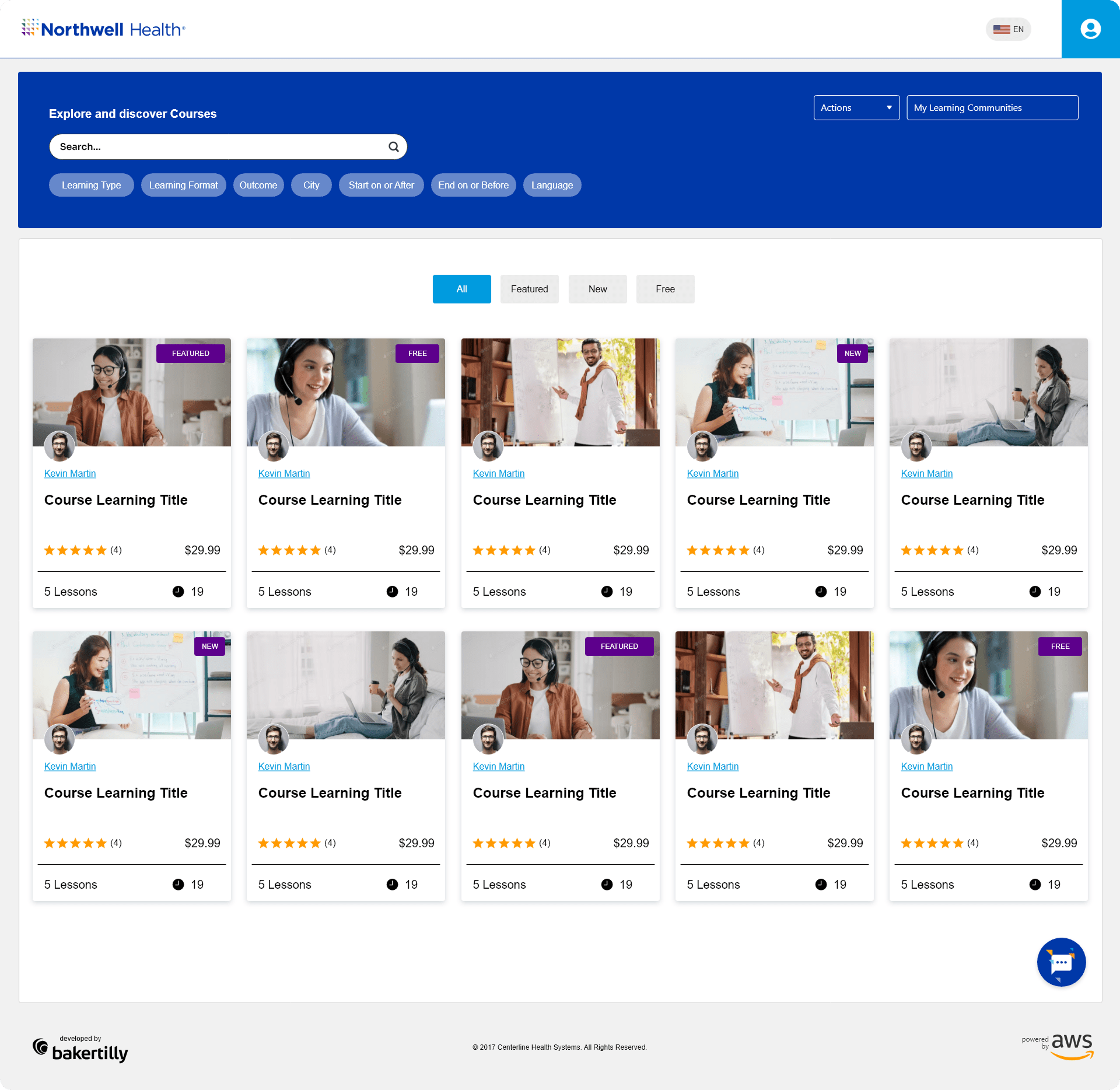Screen dimensions: 1120x1090
Task: Click the AWS logo in the footer
Action: (1071, 1046)
